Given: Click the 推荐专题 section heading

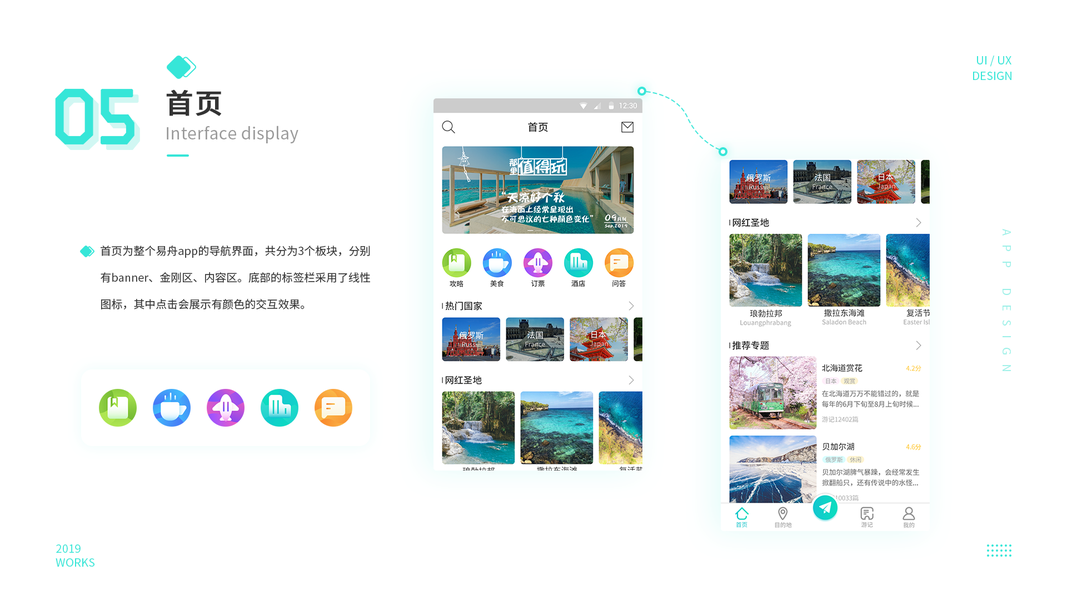Looking at the screenshot, I should point(751,346).
